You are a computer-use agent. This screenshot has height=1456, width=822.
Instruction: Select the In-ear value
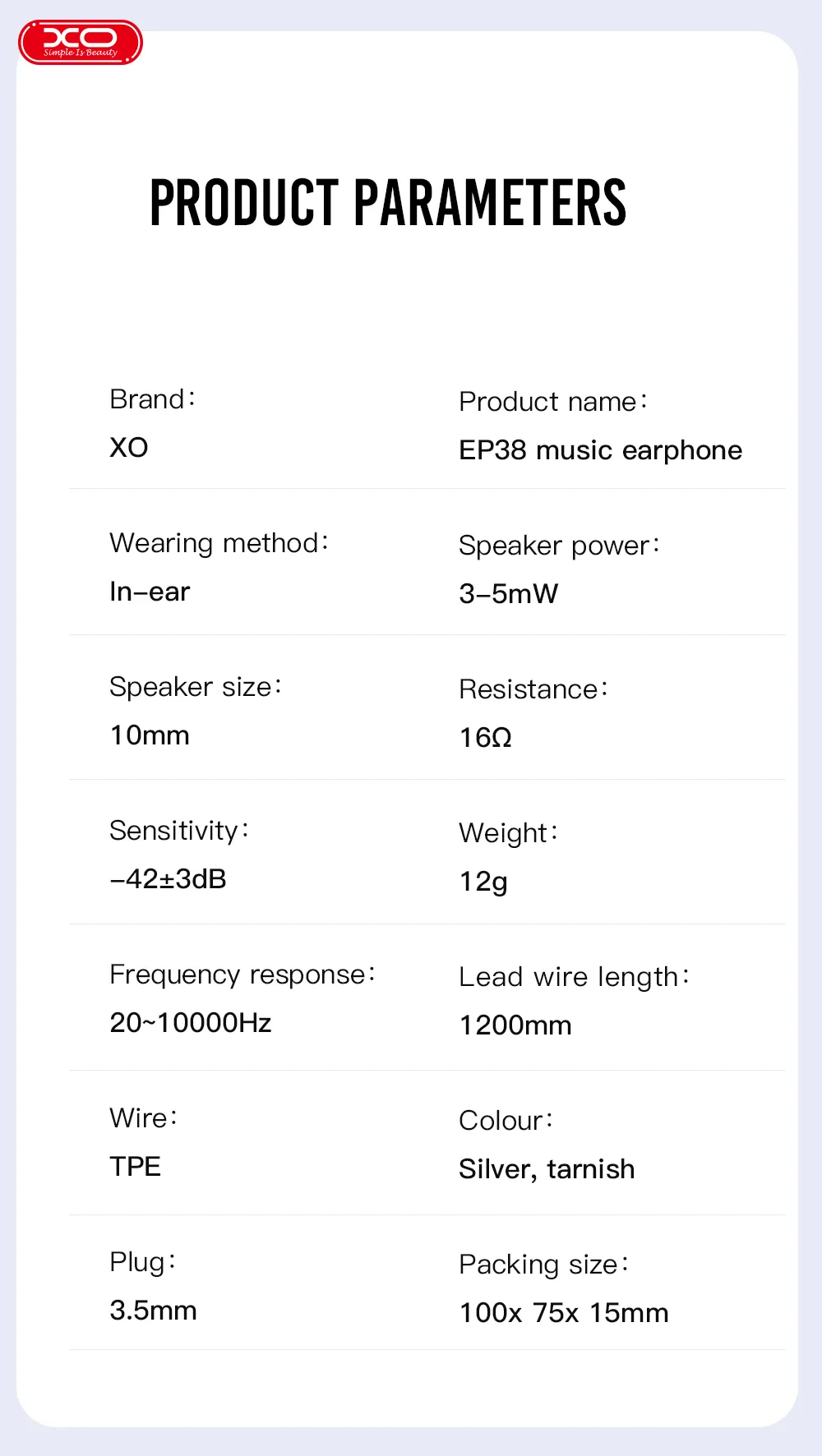pyautogui.click(x=150, y=592)
